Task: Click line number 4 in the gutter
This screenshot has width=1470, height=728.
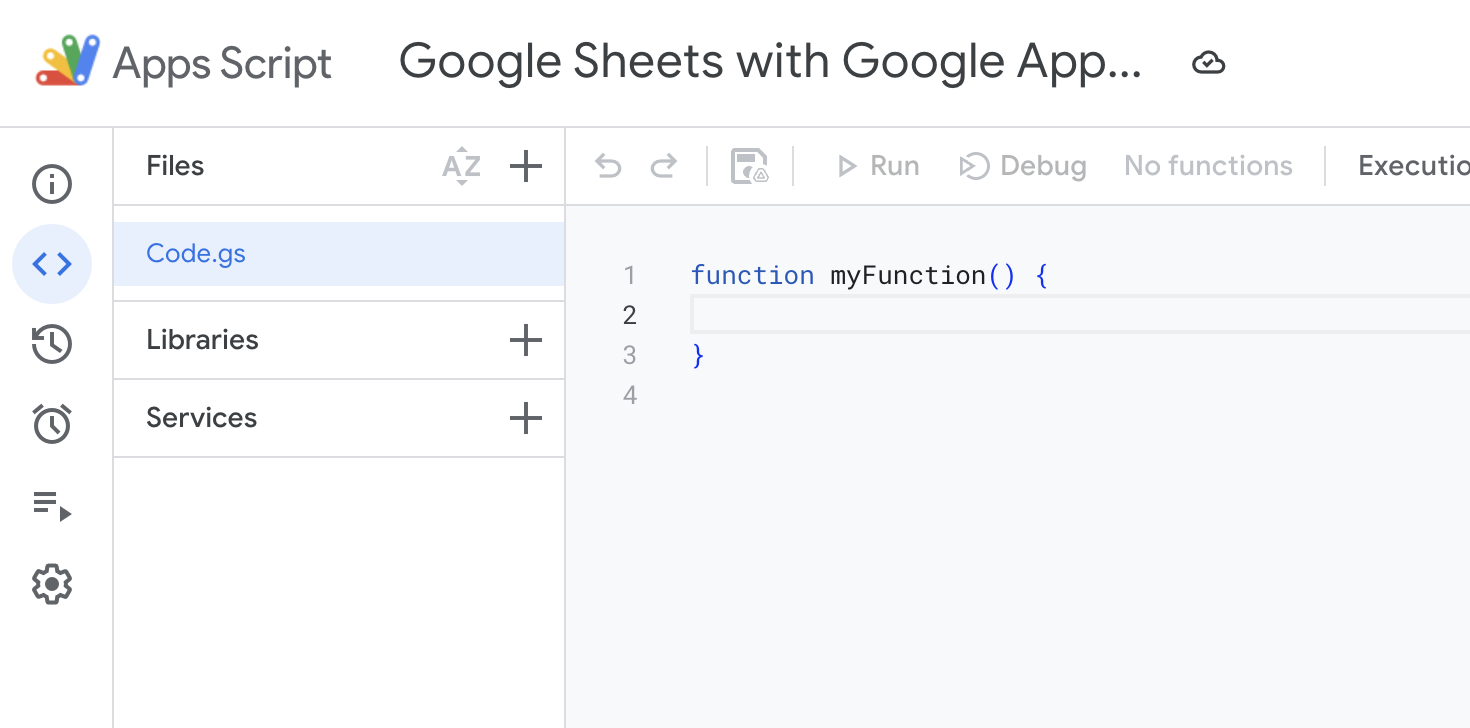Action: 629,395
